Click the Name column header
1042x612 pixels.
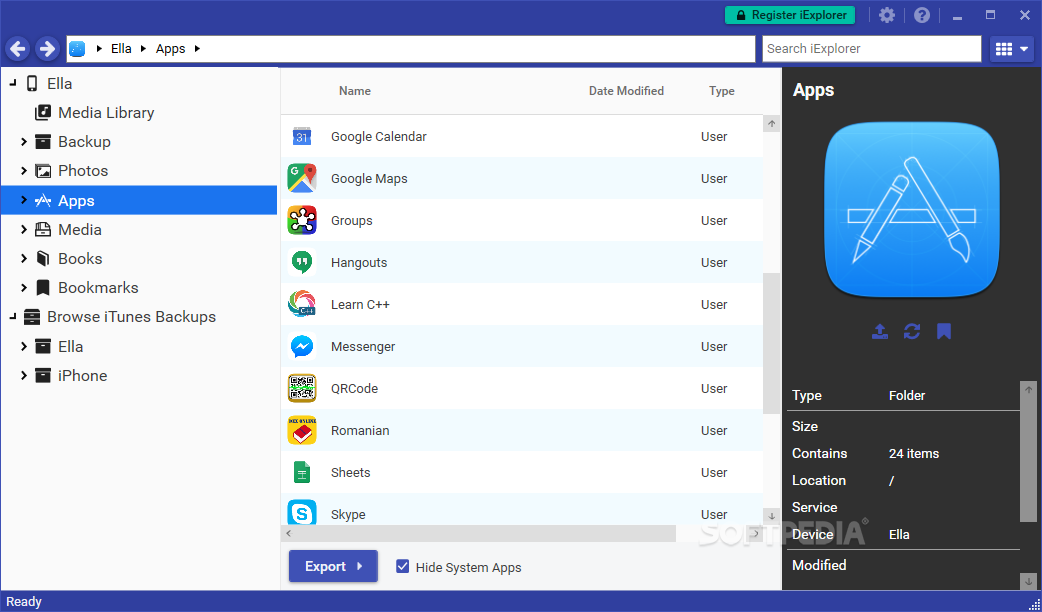click(x=355, y=91)
